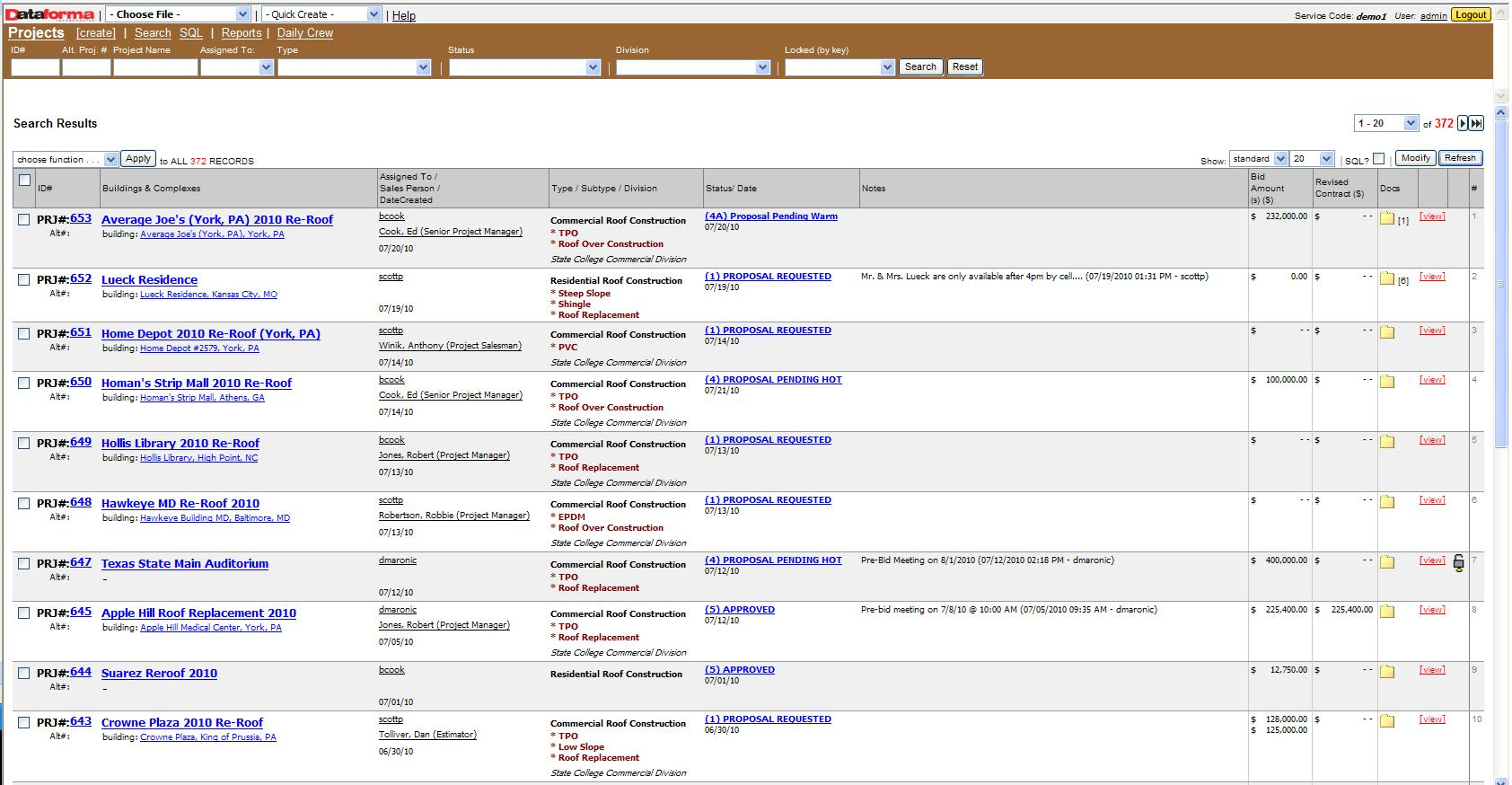Enable the SQL? checkbox
The height and width of the screenshot is (785, 1512).
(1378, 159)
